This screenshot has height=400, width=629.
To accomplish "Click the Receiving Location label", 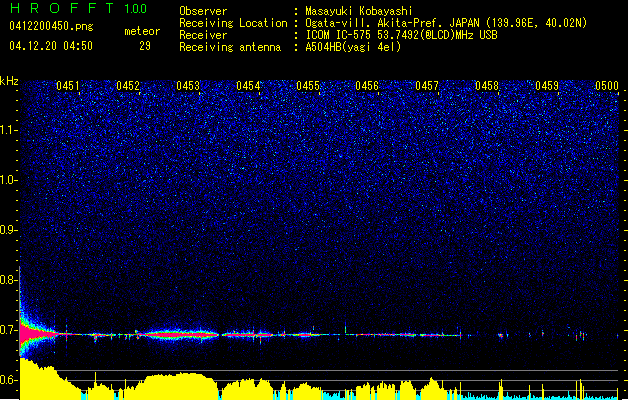I will pos(233,23).
